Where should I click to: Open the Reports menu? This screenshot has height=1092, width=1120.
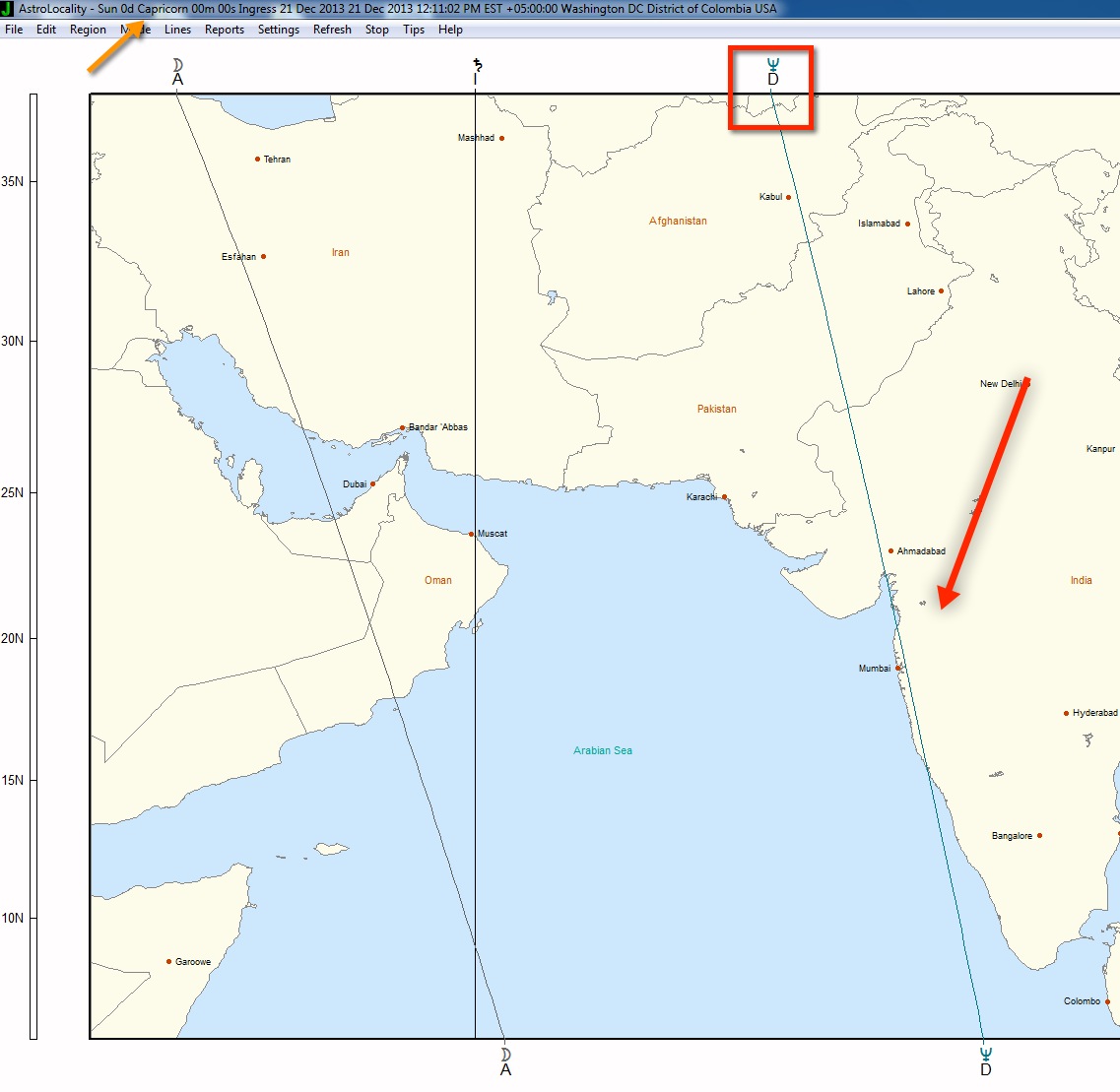(x=224, y=30)
